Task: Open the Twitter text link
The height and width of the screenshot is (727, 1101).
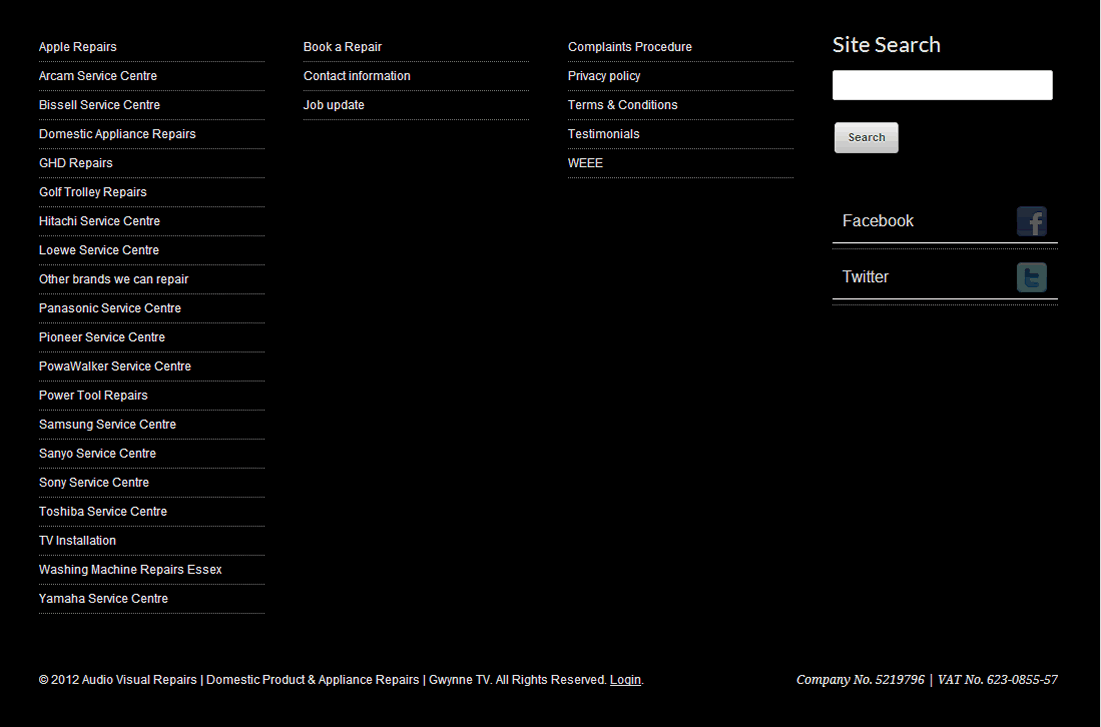Action: tap(865, 277)
